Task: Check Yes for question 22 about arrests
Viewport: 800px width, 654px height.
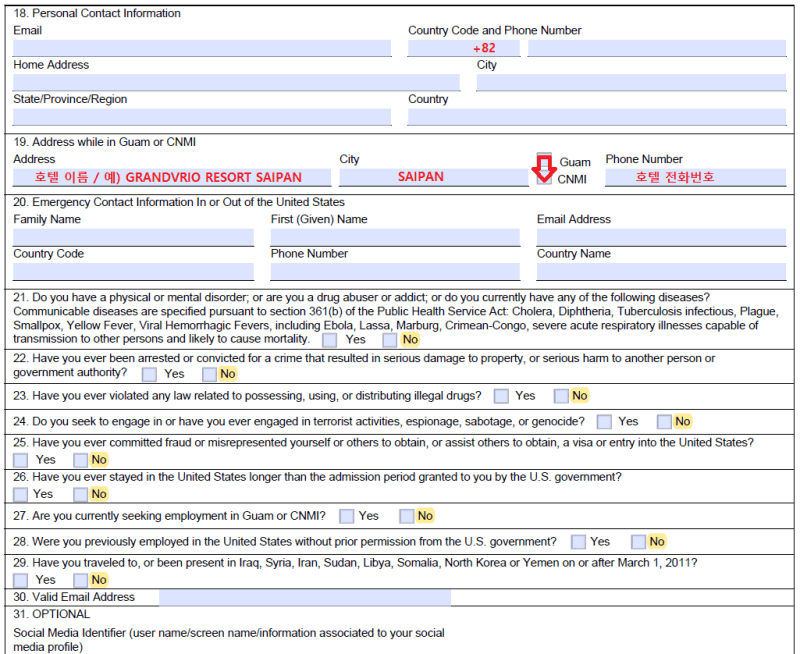Action: (149, 374)
